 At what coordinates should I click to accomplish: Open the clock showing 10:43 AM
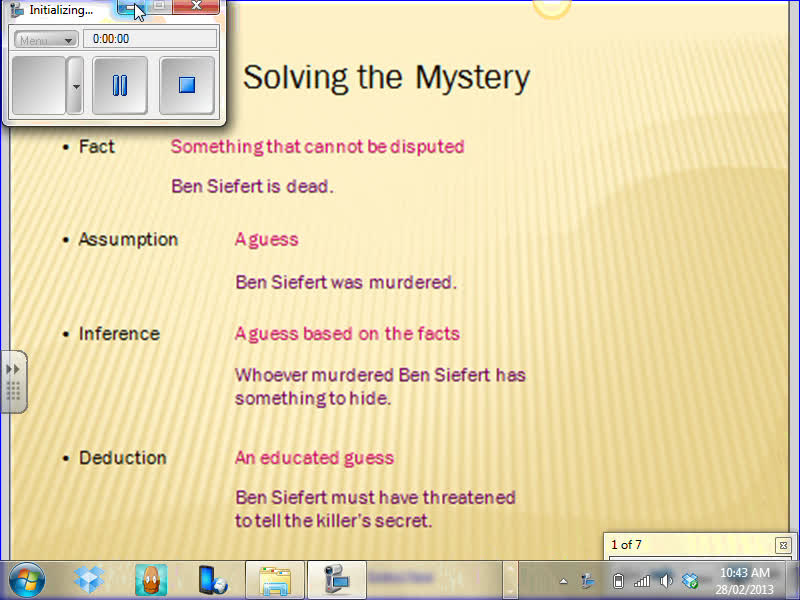[744, 581]
